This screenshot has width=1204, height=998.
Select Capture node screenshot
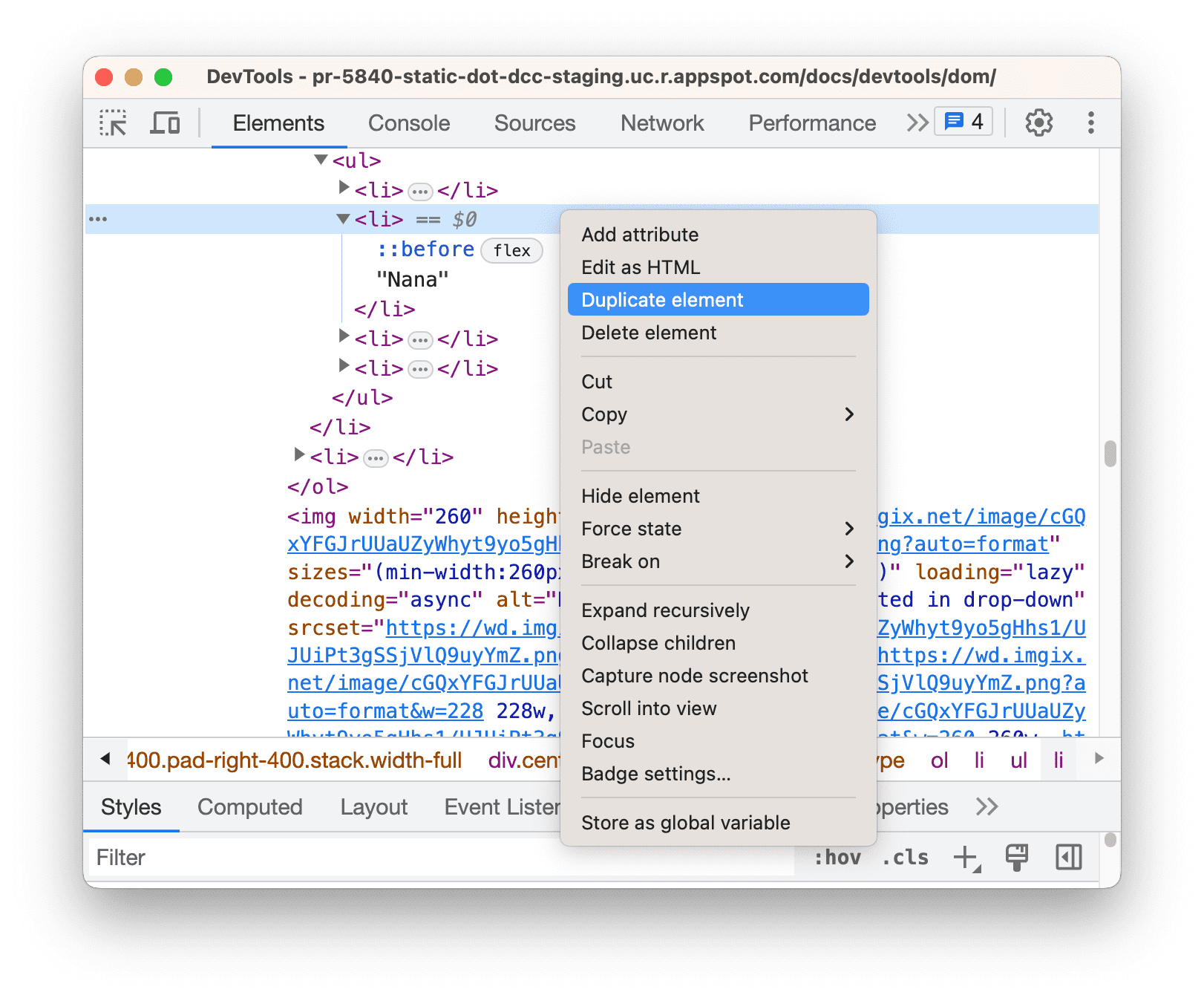click(718, 676)
